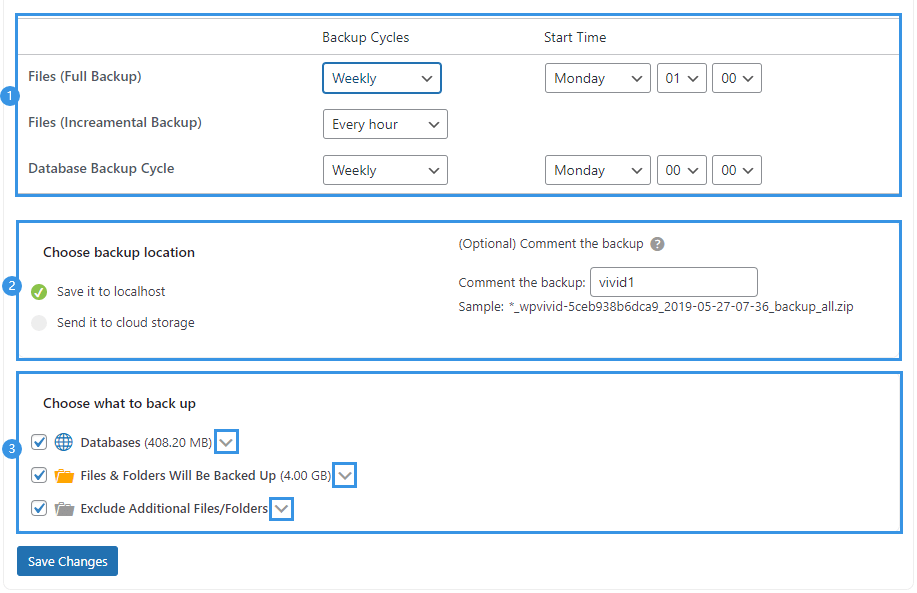917x593 pixels.
Task: Click the Comment the backup input field
Action: (674, 282)
